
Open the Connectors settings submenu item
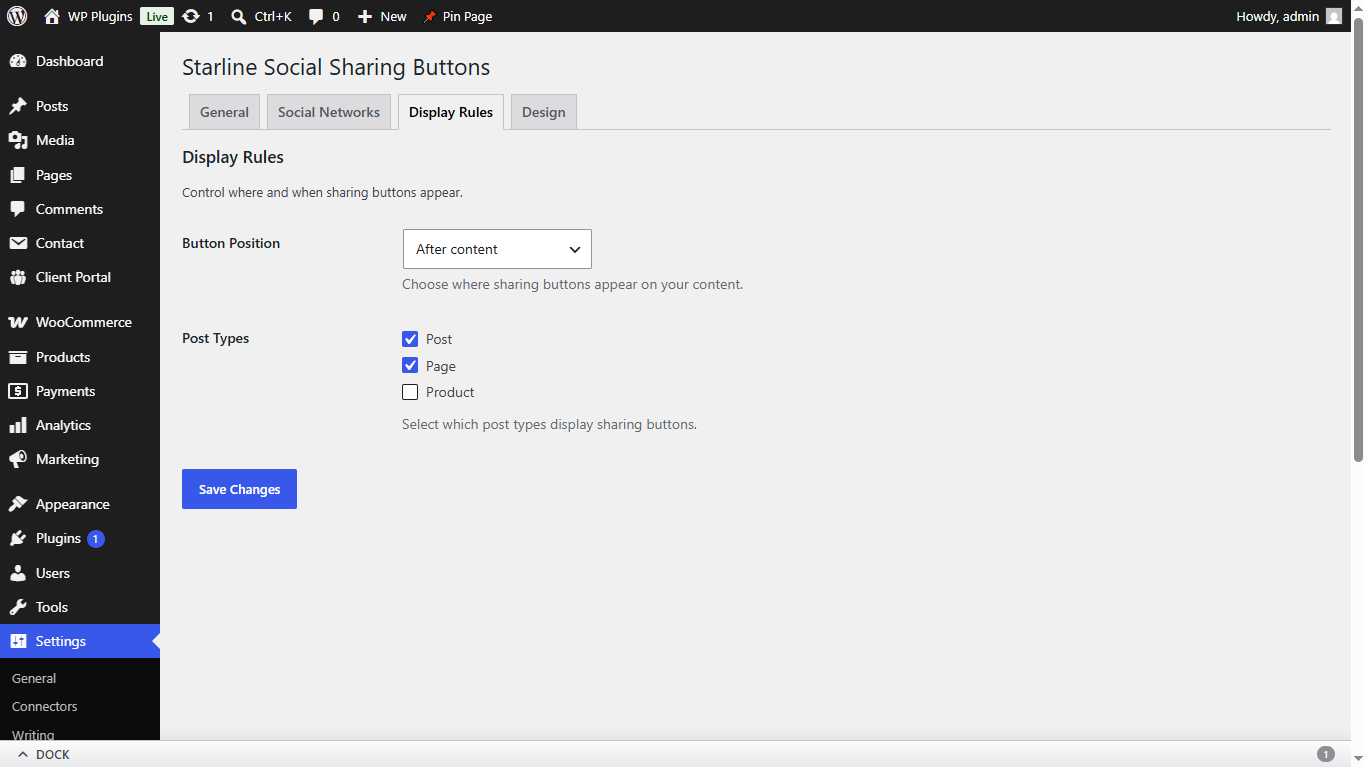point(44,706)
